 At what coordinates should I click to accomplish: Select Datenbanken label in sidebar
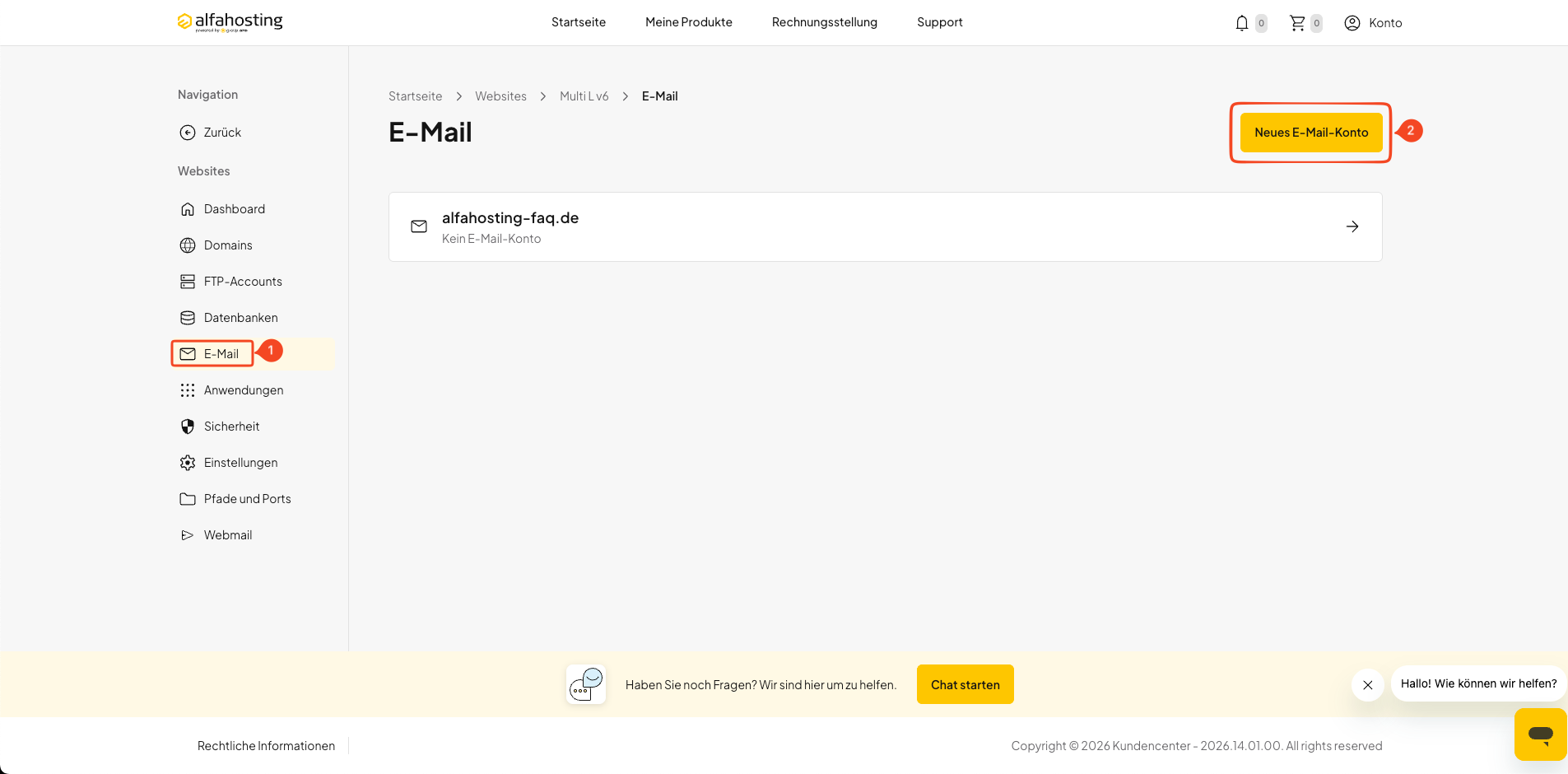point(241,318)
